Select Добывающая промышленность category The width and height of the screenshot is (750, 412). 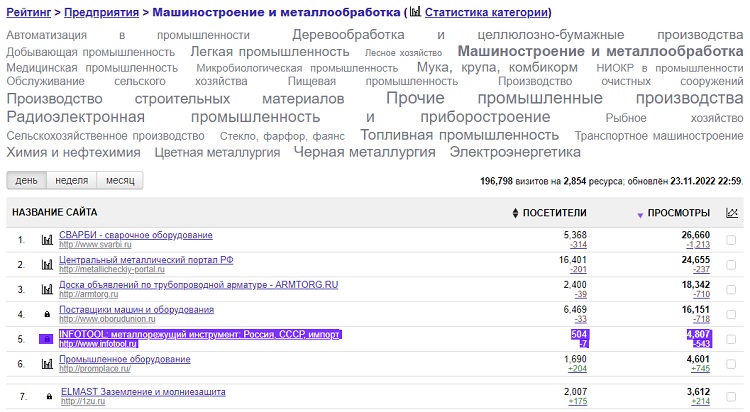(x=90, y=52)
